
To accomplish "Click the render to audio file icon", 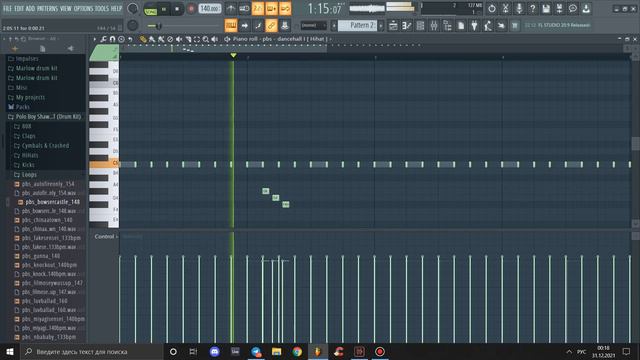I will coord(559,9).
